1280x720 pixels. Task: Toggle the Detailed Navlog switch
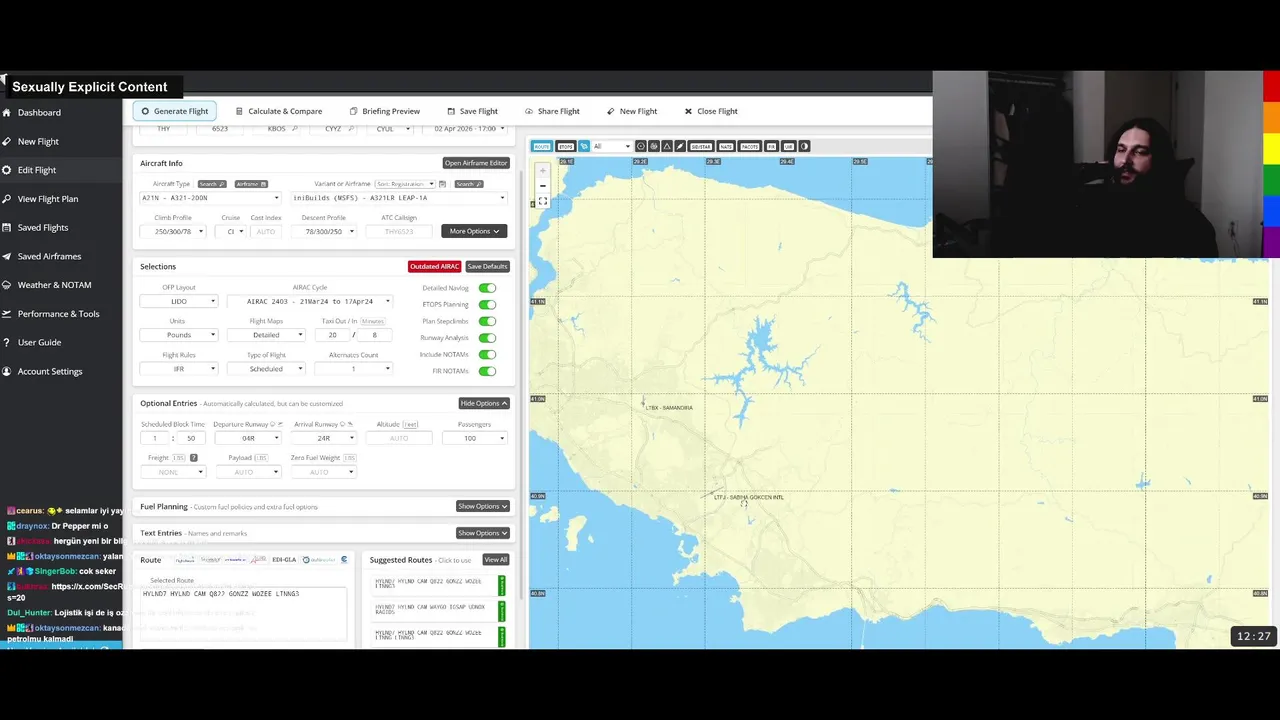click(487, 288)
